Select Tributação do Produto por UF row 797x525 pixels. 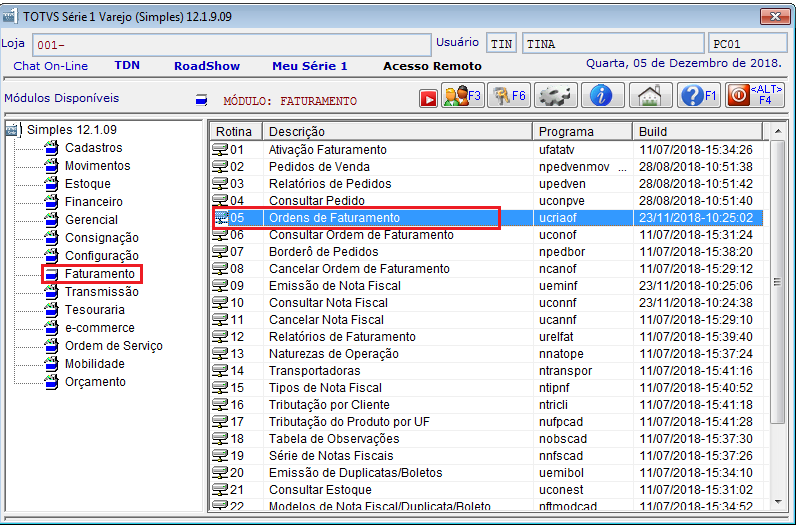487,422
